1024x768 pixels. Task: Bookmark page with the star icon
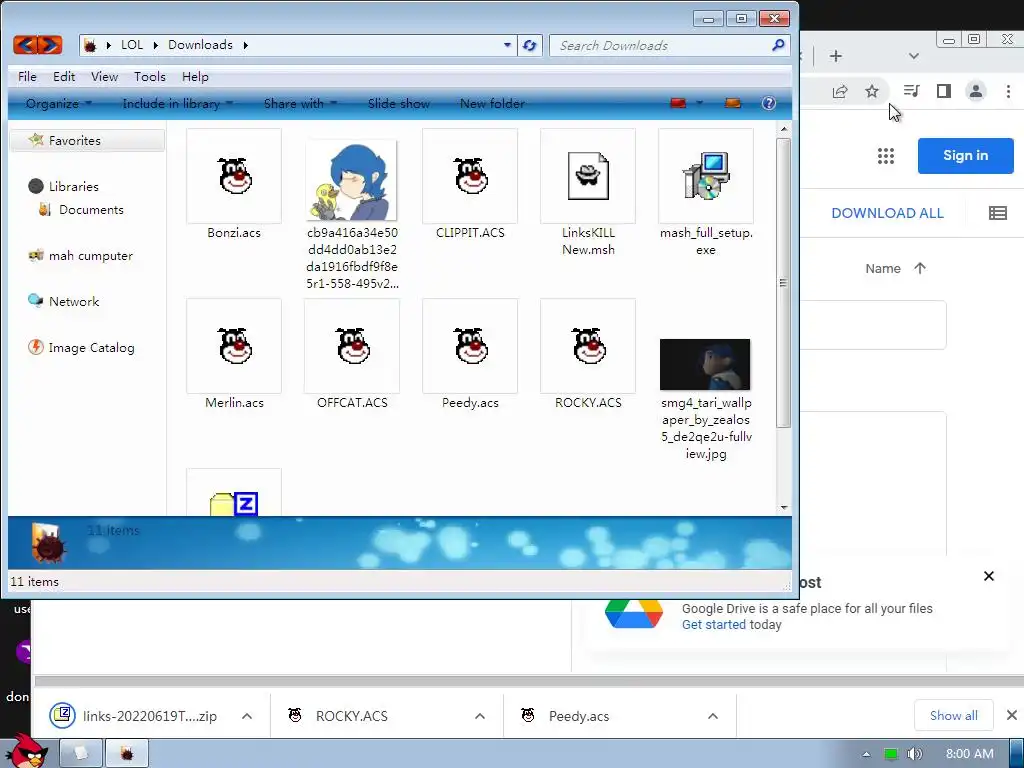click(x=872, y=91)
